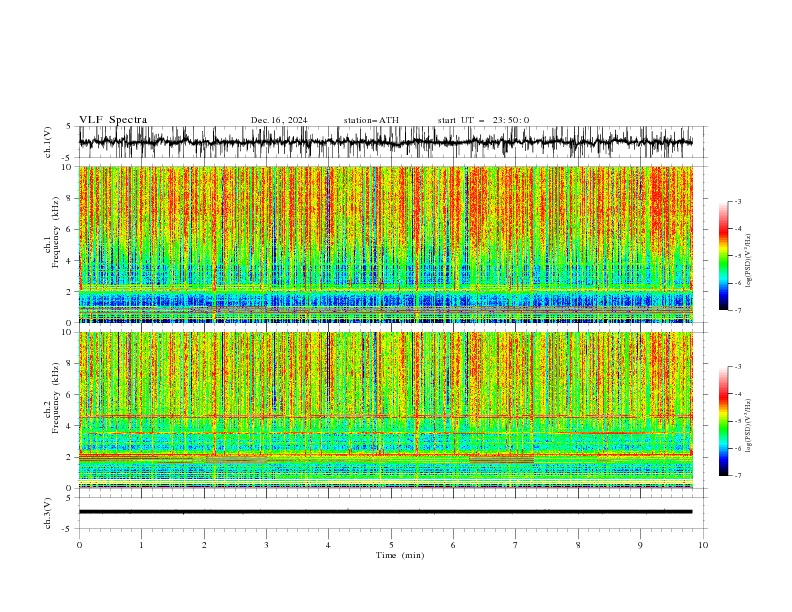Click the '6' kHz tick on ch.2 axis
Screen dimensions: 792x612
coord(69,394)
